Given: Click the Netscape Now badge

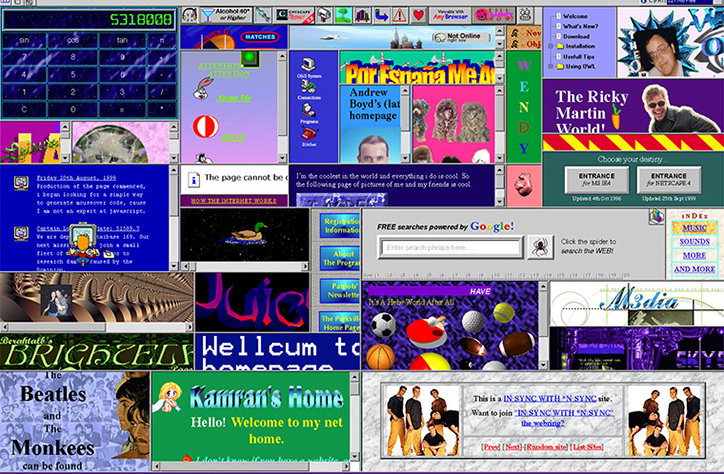Looking at the screenshot, I should (295, 16).
